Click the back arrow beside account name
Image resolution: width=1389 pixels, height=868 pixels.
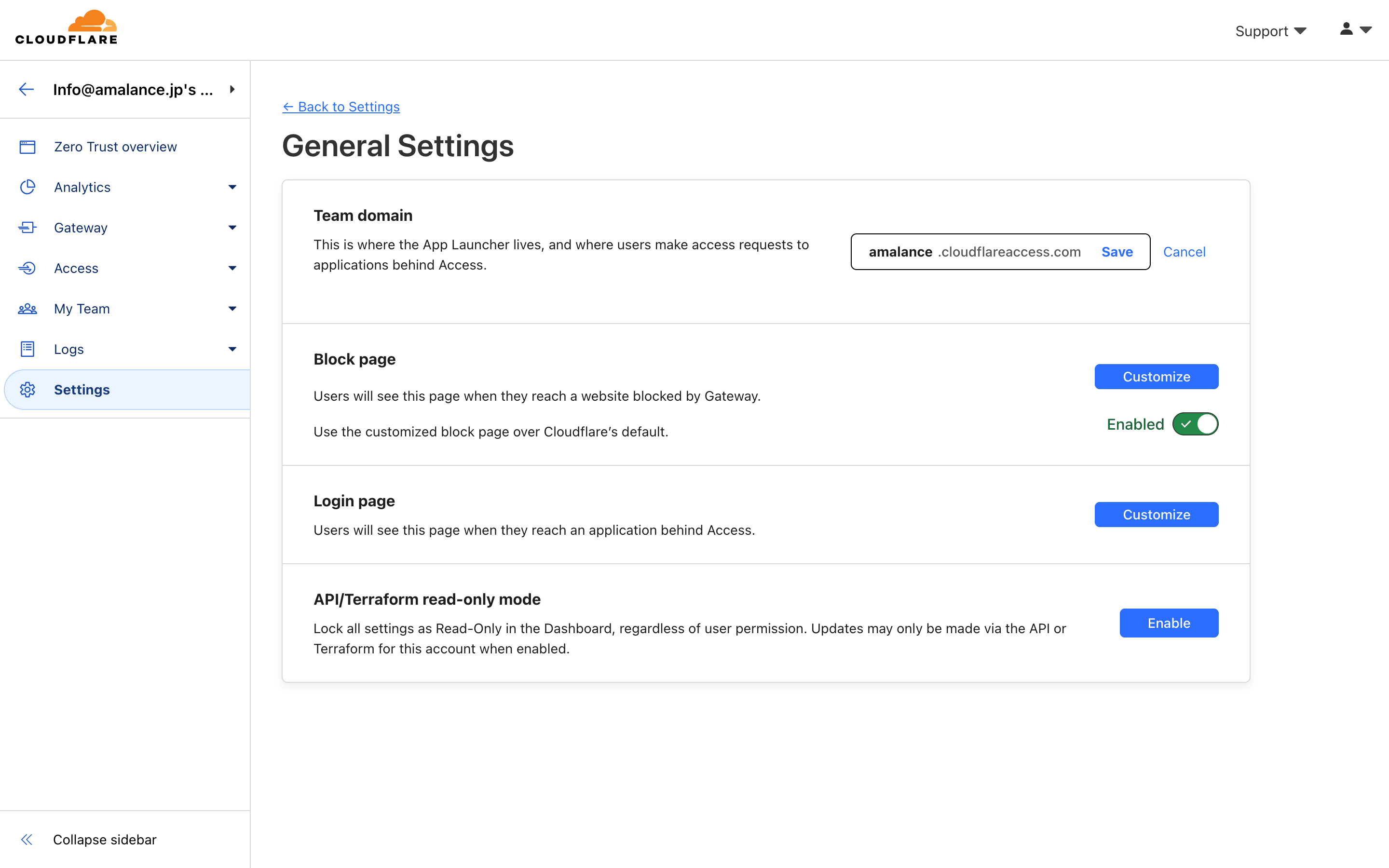click(x=27, y=89)
